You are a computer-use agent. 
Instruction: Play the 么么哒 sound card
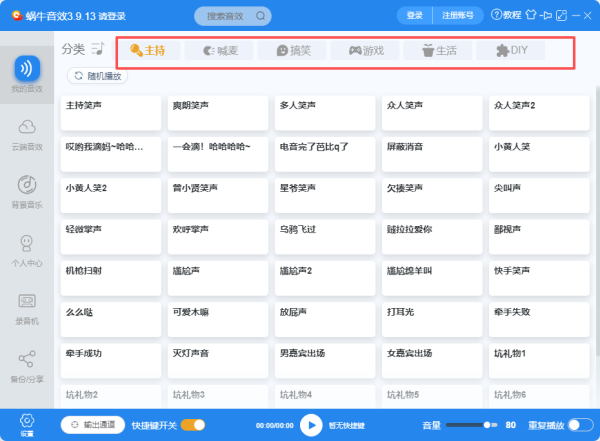(x=111, y=320)
